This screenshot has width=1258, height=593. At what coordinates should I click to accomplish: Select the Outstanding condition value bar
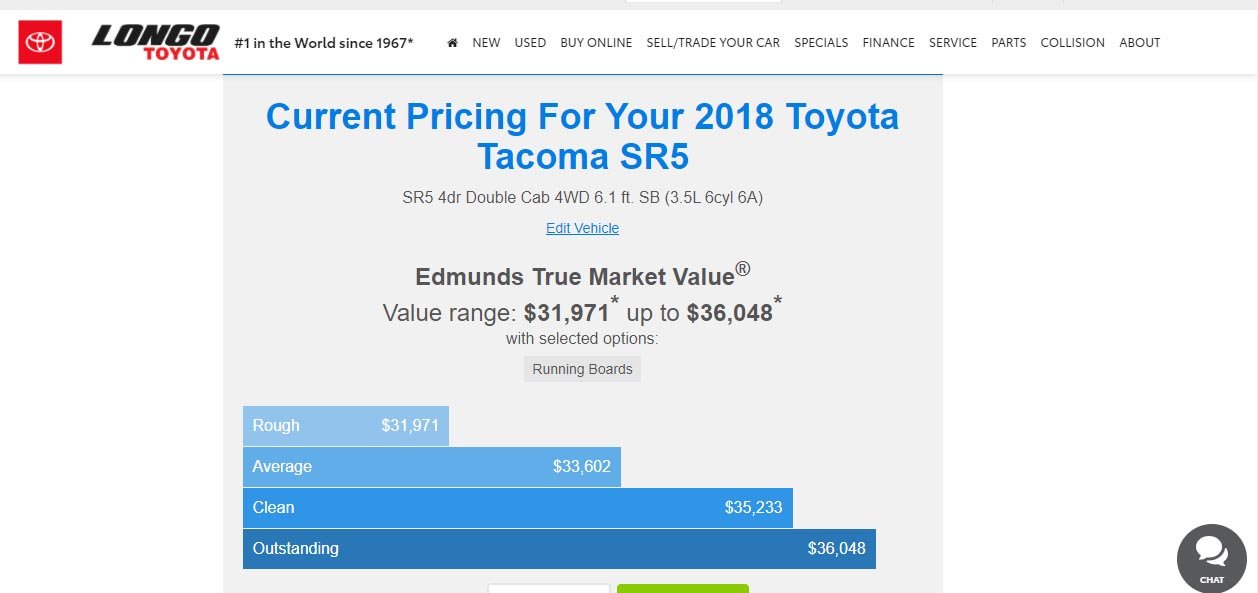[x=559, y=549]
